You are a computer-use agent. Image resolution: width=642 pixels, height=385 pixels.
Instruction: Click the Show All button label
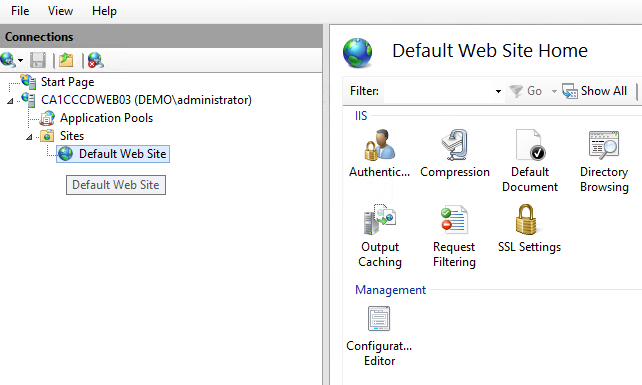(x=604, y=91)
